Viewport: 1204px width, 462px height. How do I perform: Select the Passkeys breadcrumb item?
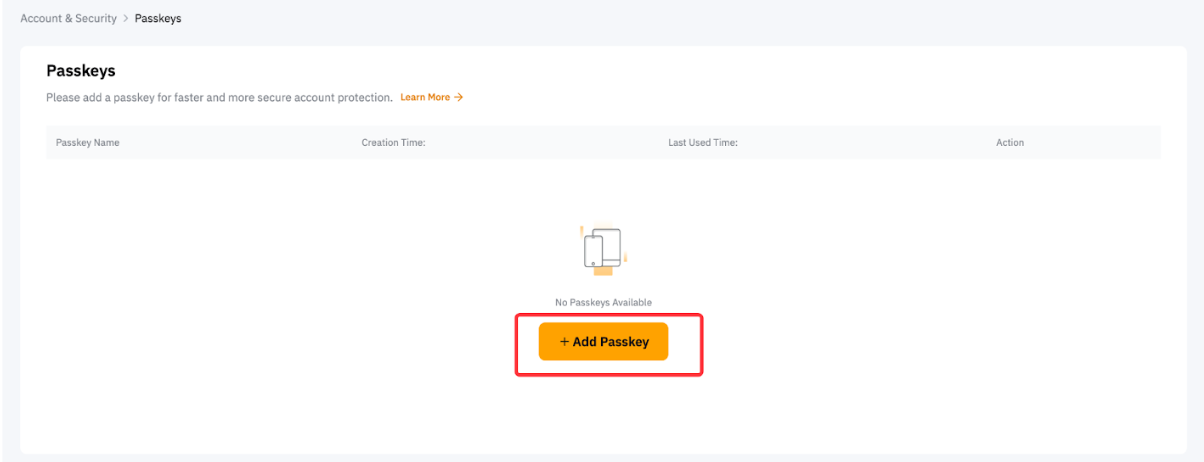pyautogui.click(x=158, y=19)
